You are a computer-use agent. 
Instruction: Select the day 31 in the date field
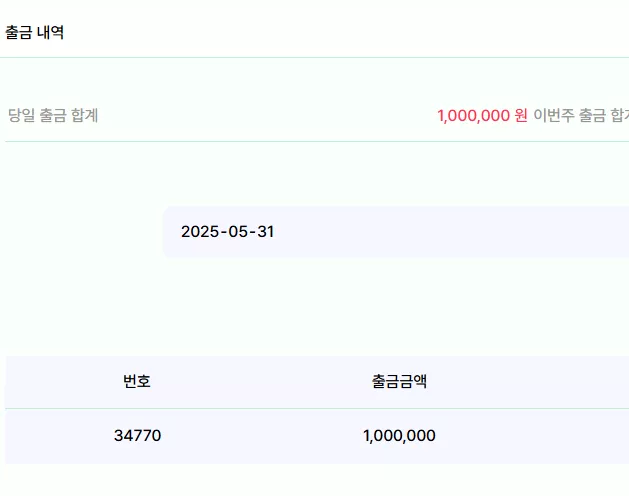click(266, 232)
